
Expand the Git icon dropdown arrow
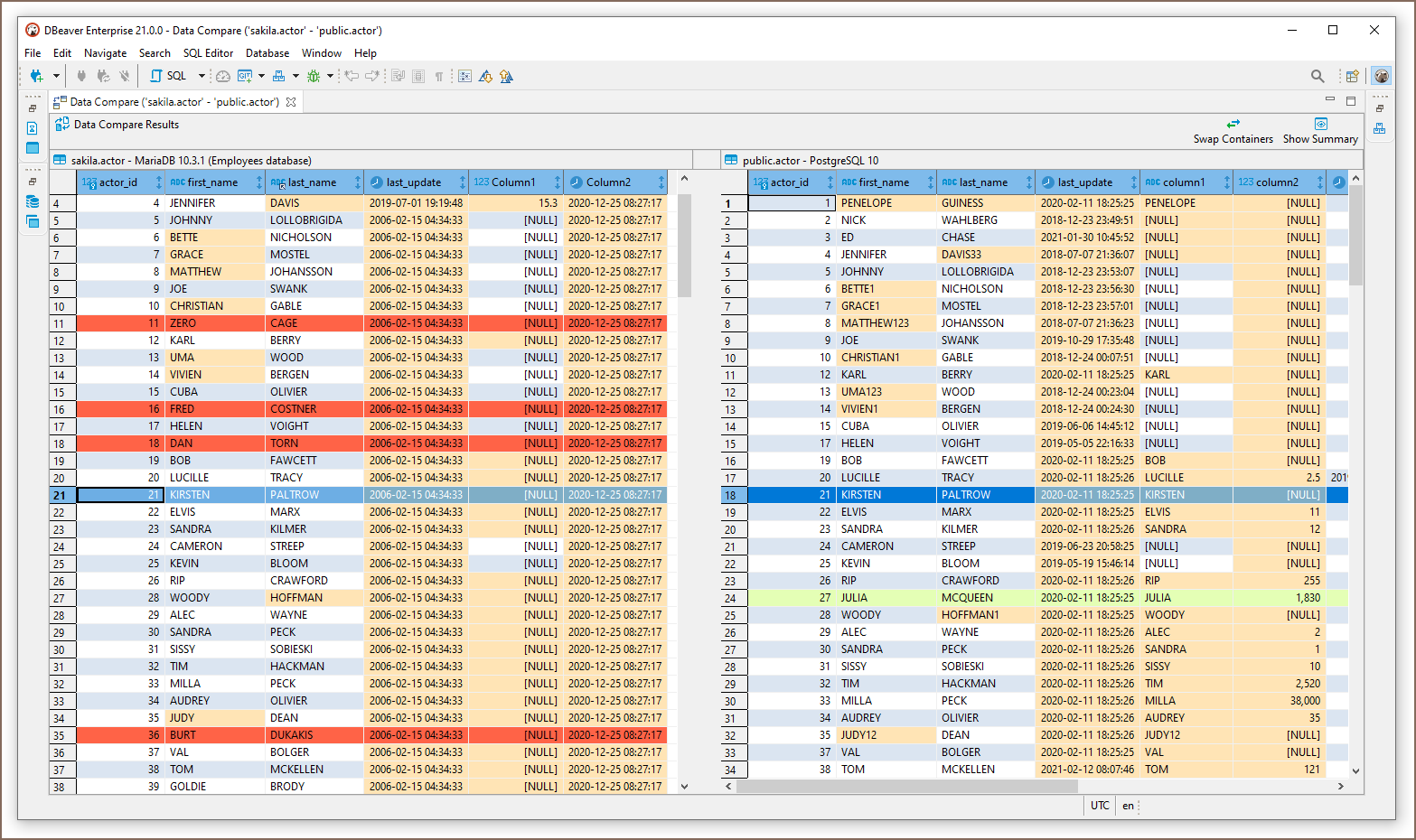pos(261,76)
